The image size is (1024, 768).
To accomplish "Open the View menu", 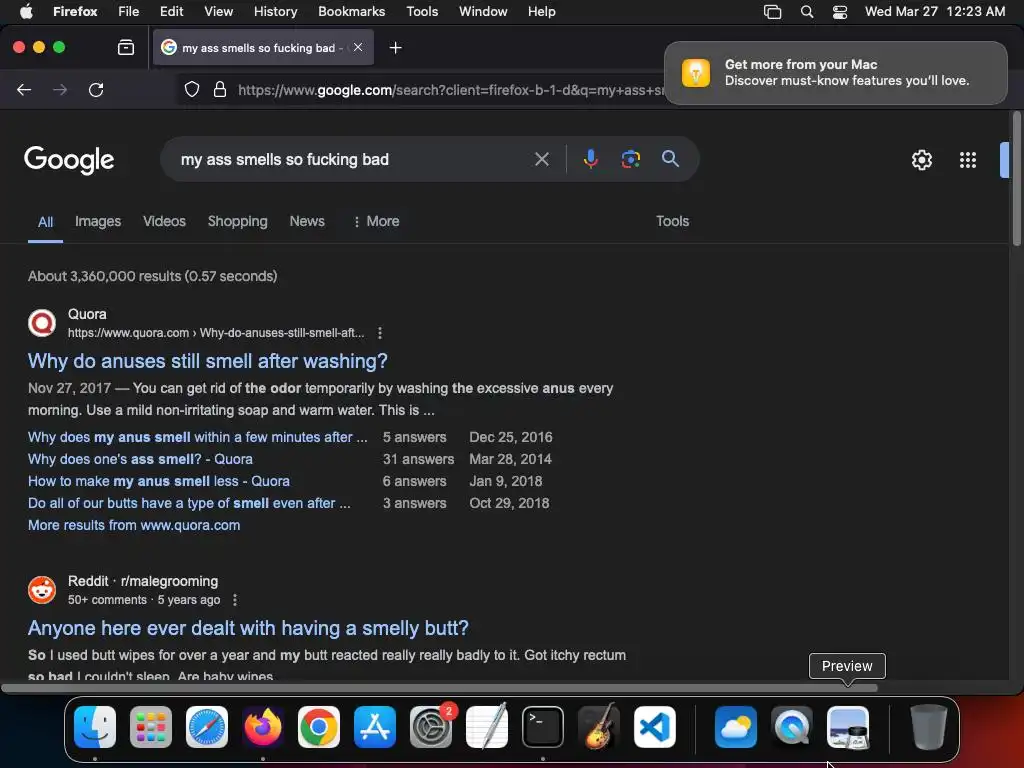I will [x=218, y=11].
